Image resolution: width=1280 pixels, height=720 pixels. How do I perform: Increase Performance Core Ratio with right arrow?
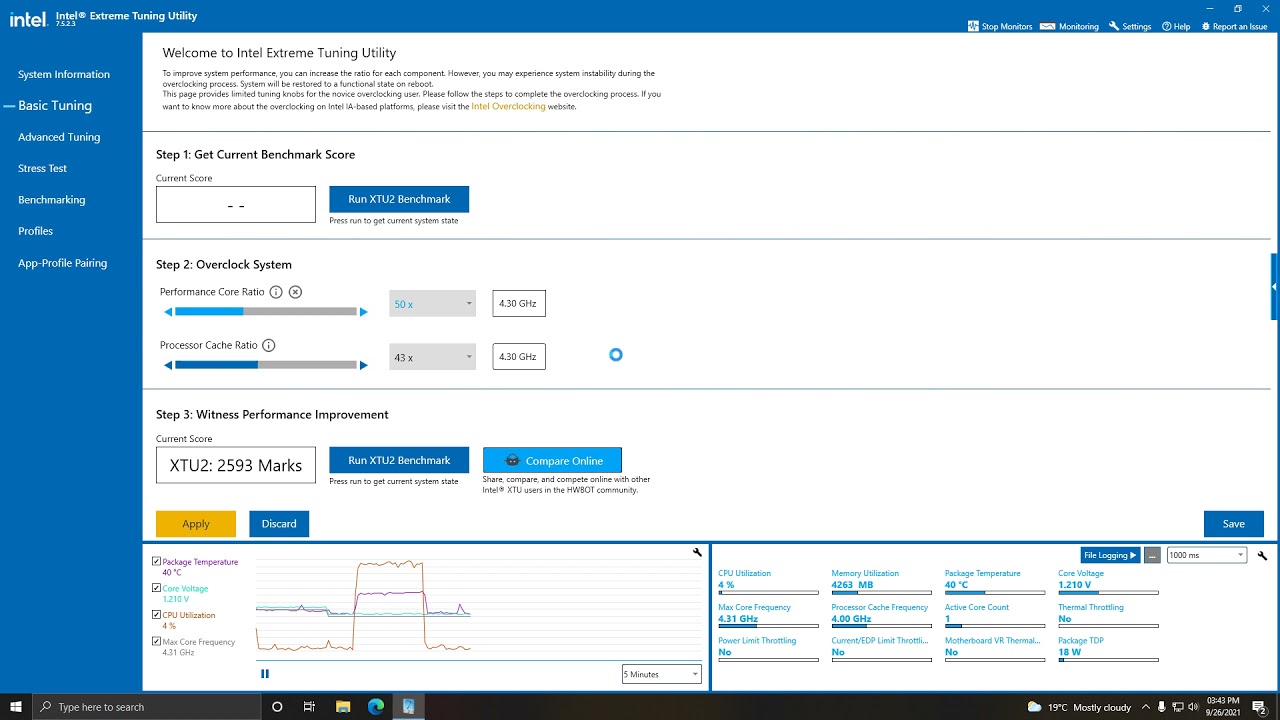[x=363, y=312]
